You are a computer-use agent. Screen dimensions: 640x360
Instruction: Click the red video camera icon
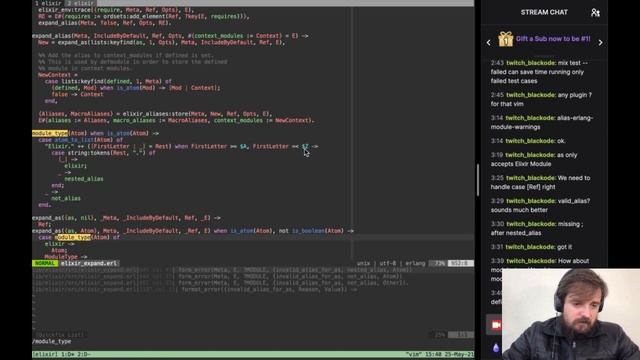click(x=496, y=325)
